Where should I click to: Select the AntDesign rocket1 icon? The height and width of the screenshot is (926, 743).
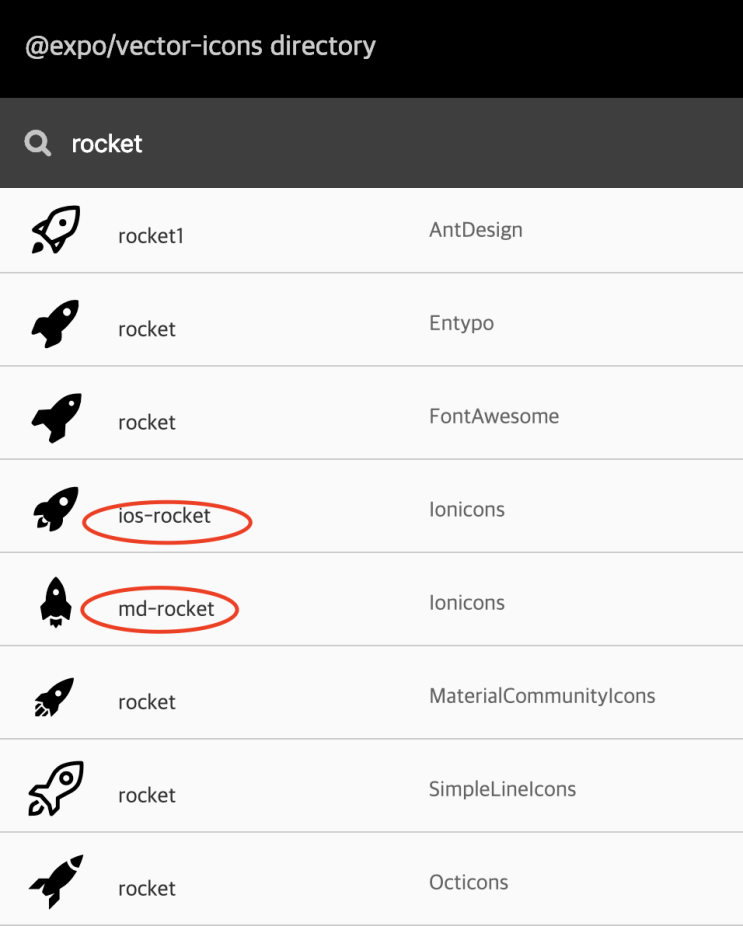pos(57,229)
